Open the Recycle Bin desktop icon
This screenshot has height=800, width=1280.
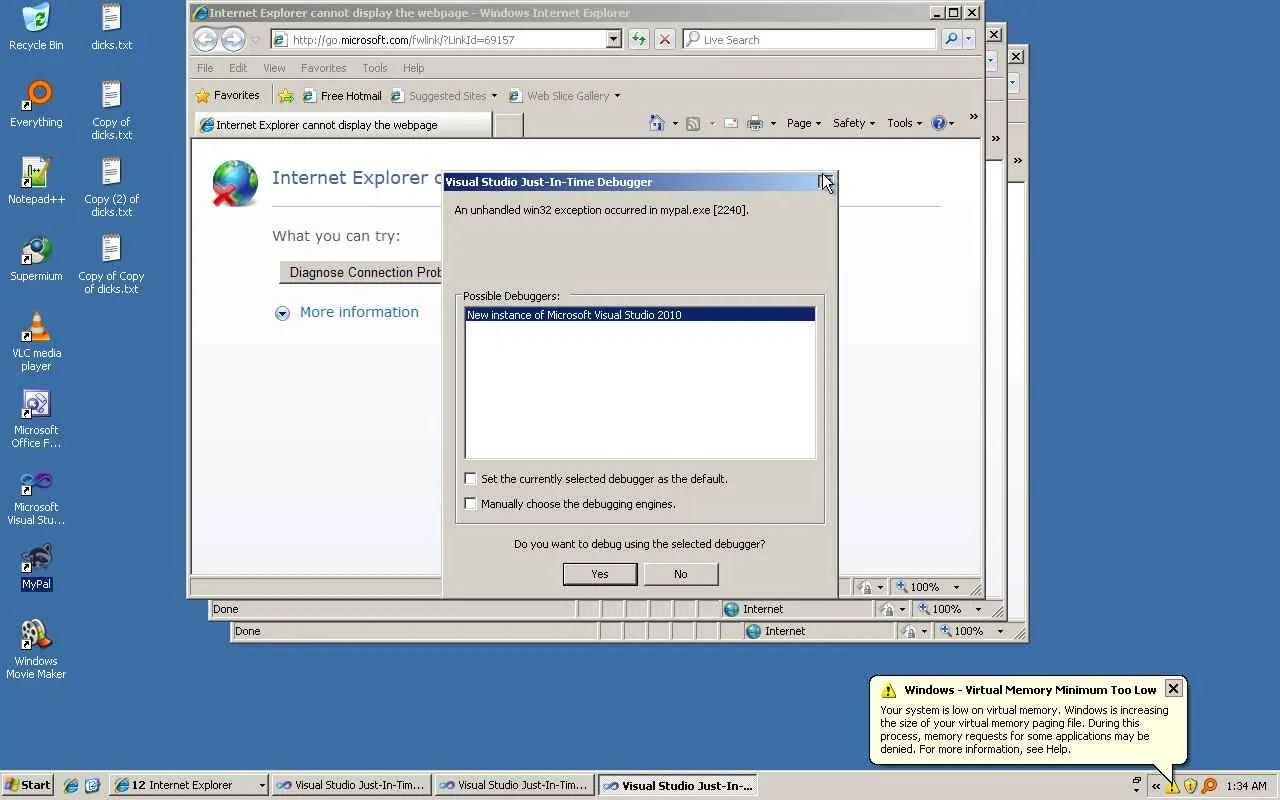point(36,26)
